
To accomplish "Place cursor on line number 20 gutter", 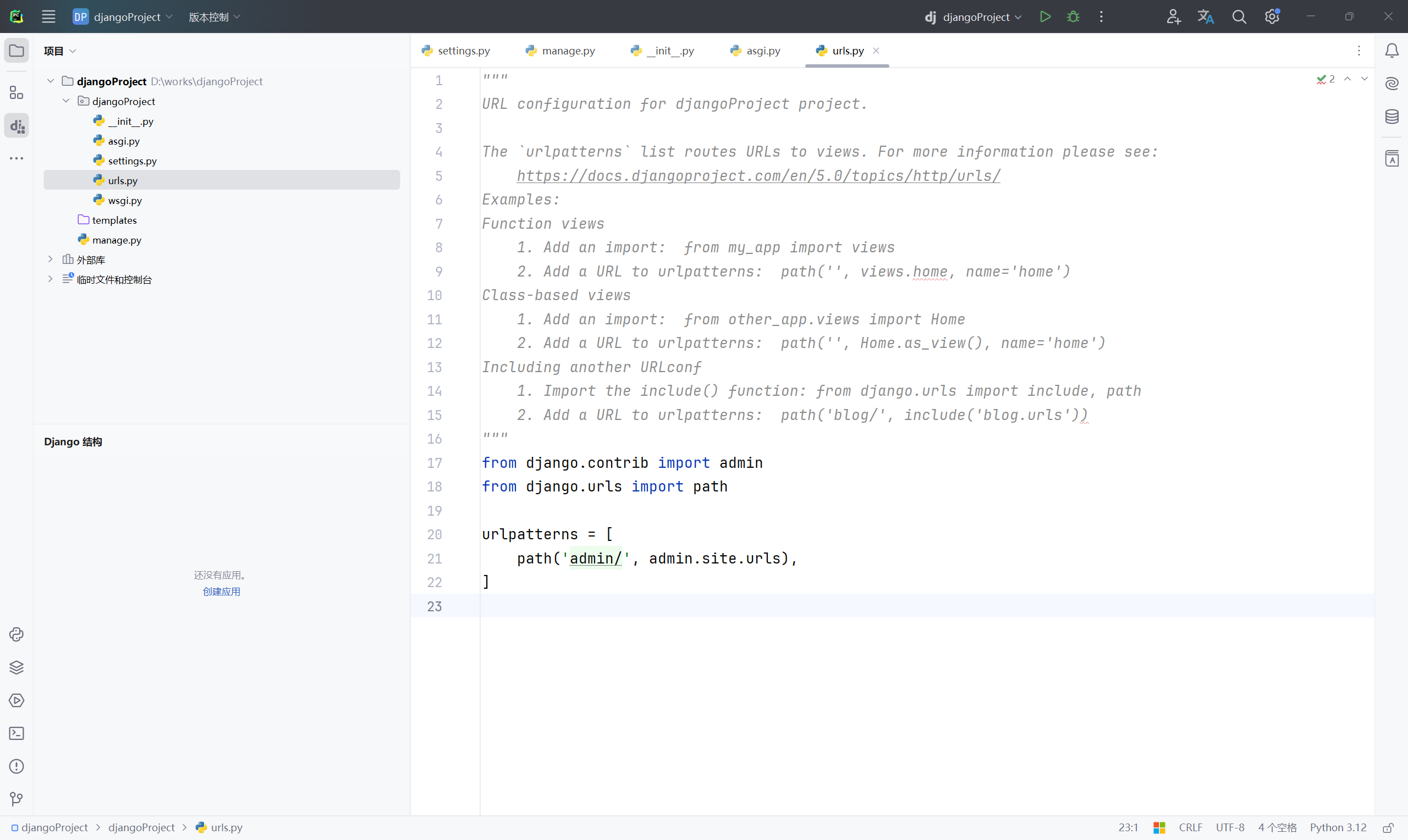I will [435, 535].
